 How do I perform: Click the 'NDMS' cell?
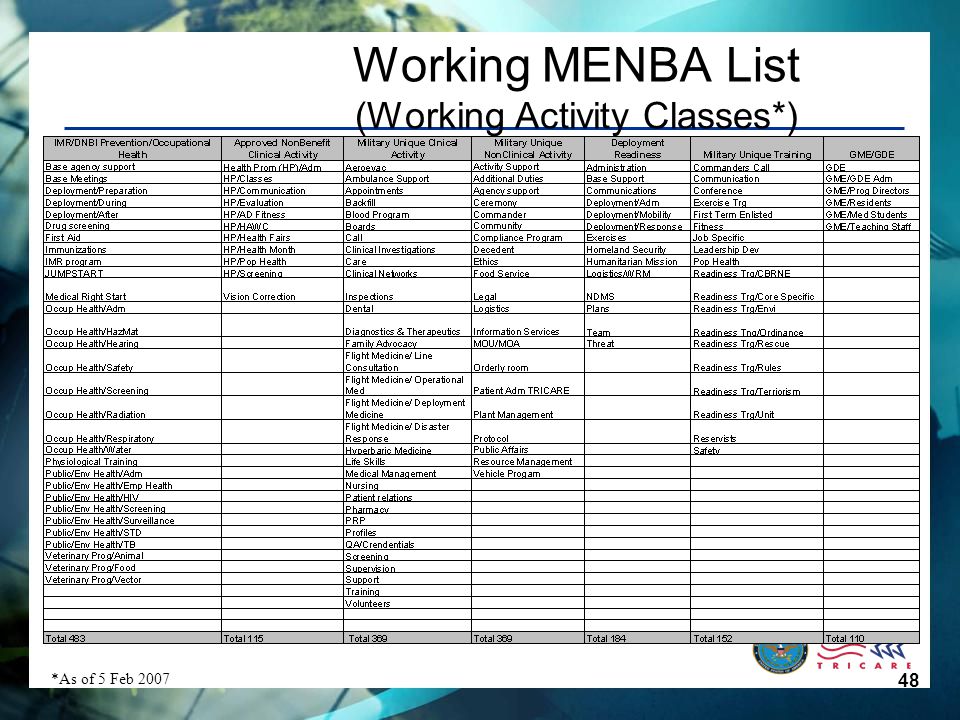coord(637,291)
